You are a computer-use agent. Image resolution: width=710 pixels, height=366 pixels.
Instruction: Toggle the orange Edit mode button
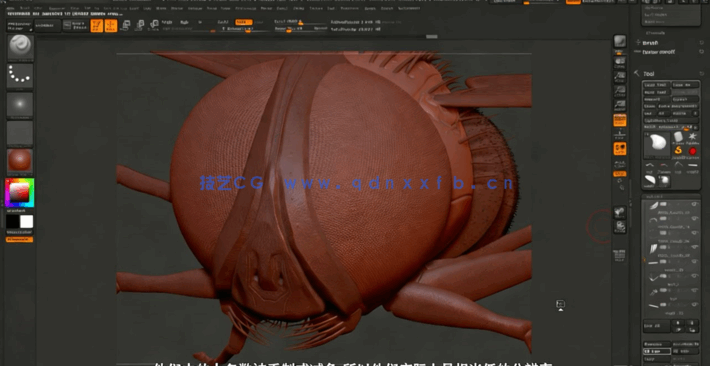point(96,26)
